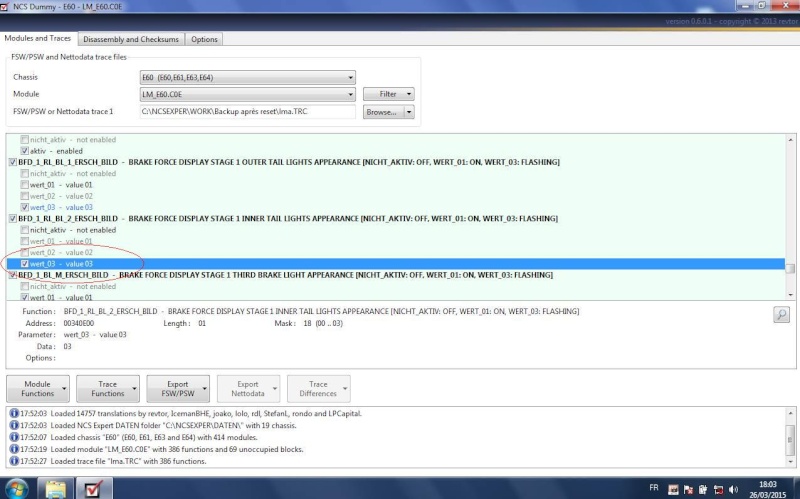Open the Module LM_E60.C0E dropdown
This screenshot has width=800, height=499.
[350, 94]
